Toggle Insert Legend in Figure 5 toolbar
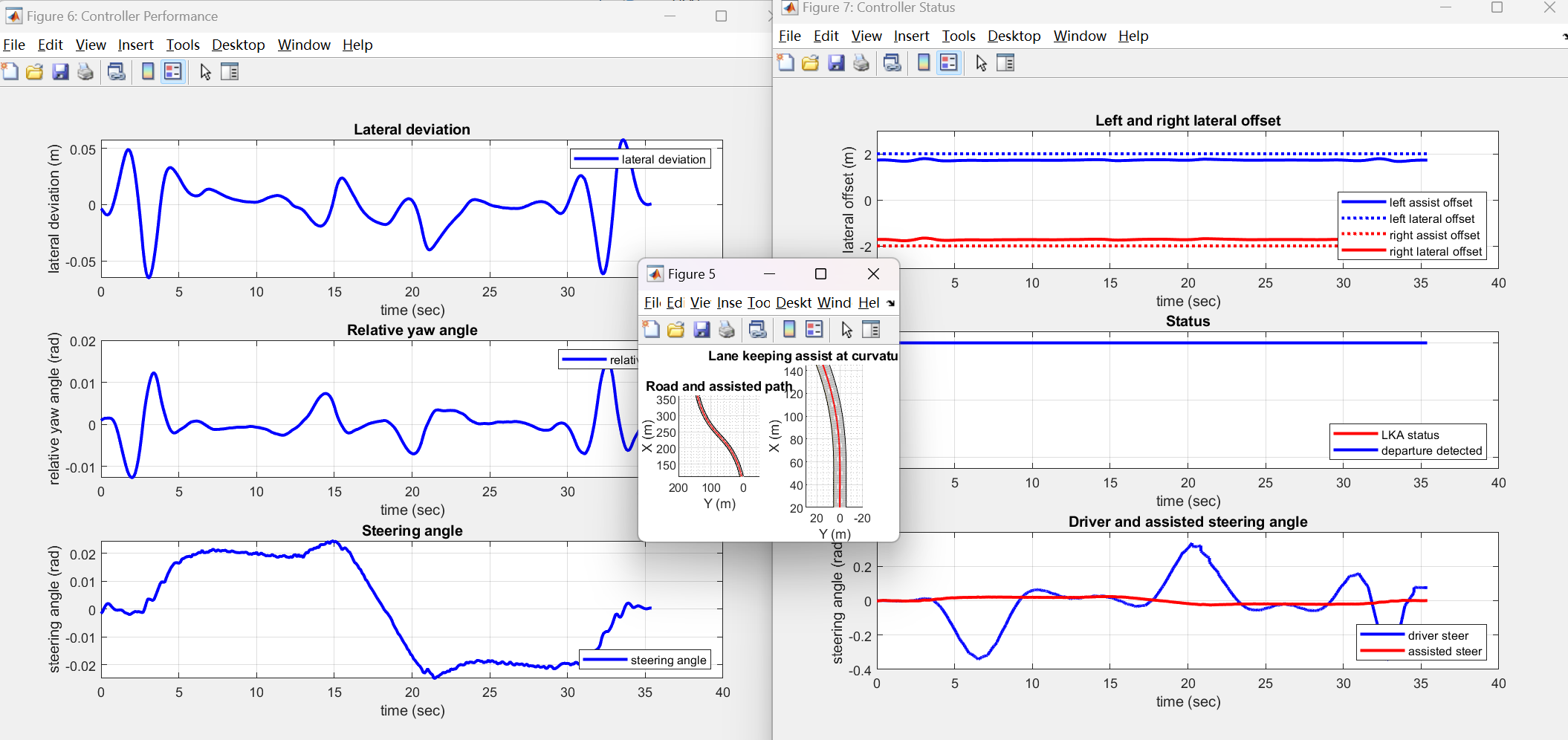This screenshot has width=1568, height=740. 814,329
